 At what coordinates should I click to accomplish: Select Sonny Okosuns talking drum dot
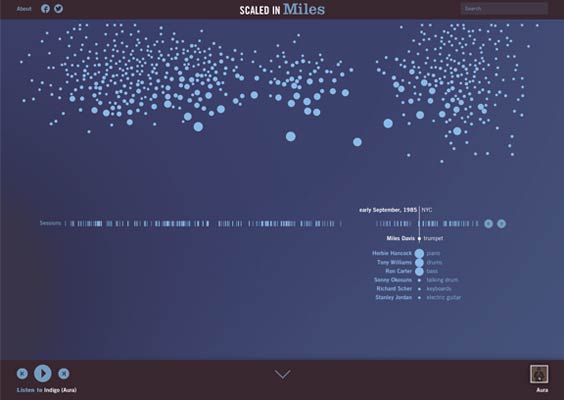[419, 280]
